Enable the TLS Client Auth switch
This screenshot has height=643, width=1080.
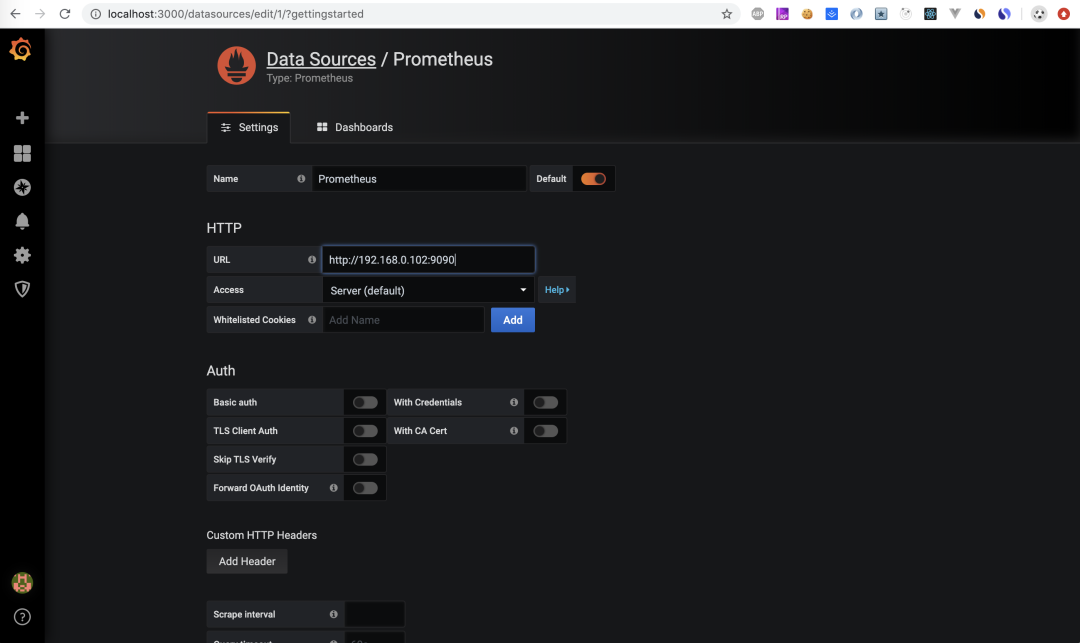tap(365, 430)
